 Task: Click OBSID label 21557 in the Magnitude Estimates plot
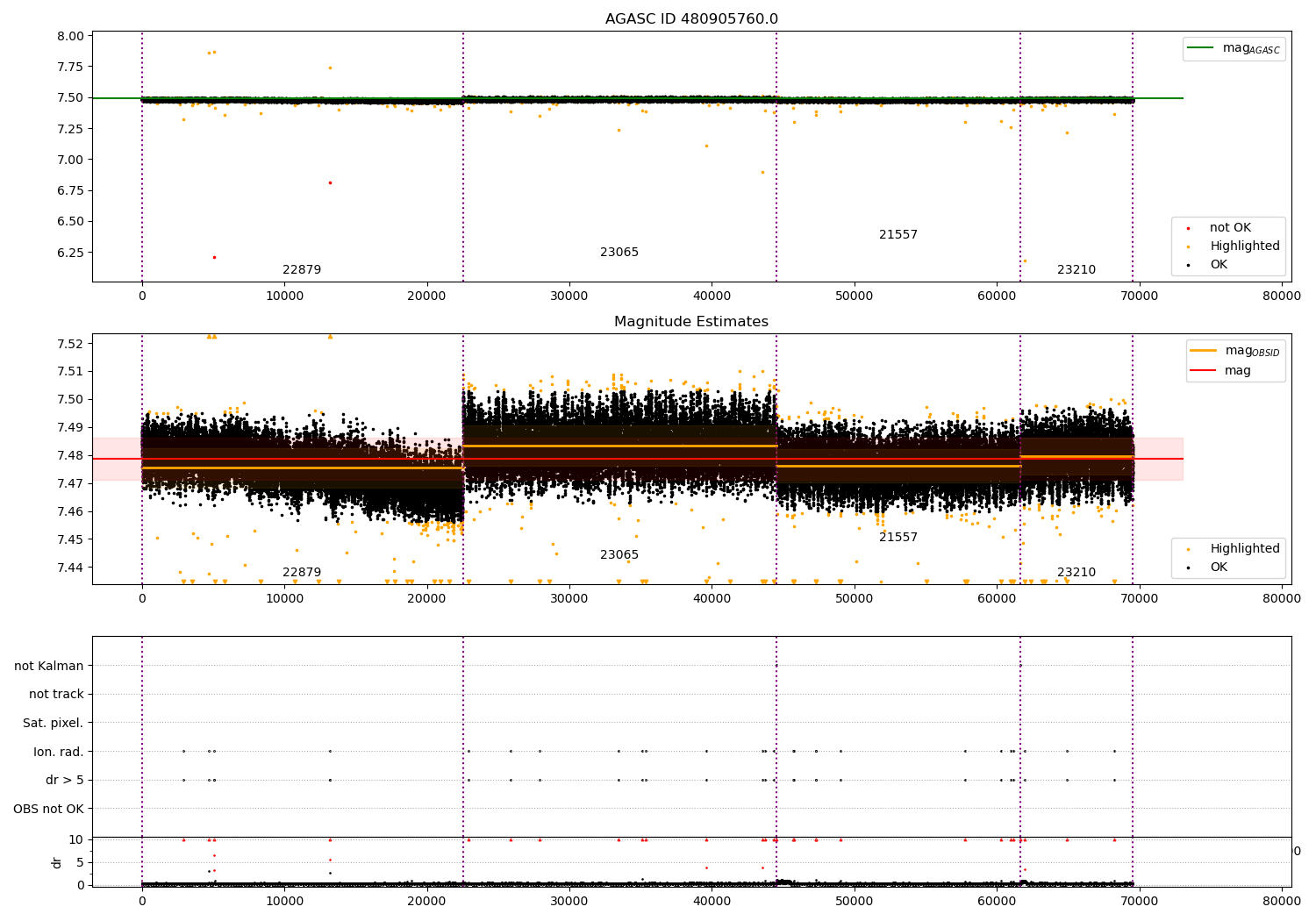point(898,538)
